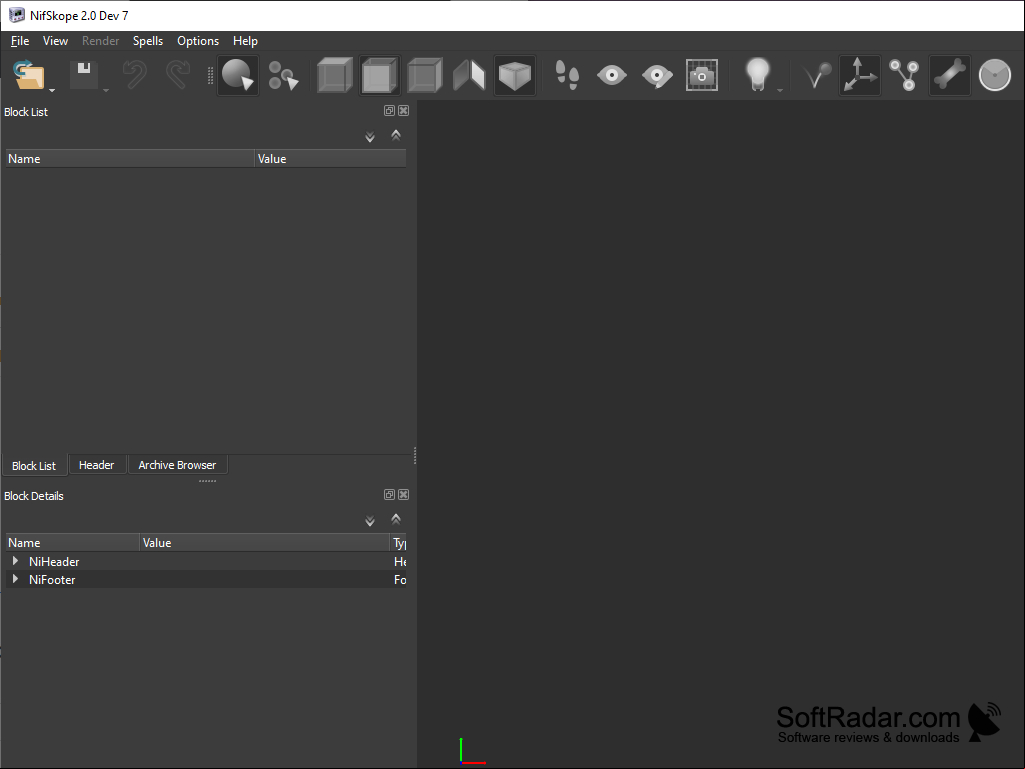Switch to the Block List tab

34,466
